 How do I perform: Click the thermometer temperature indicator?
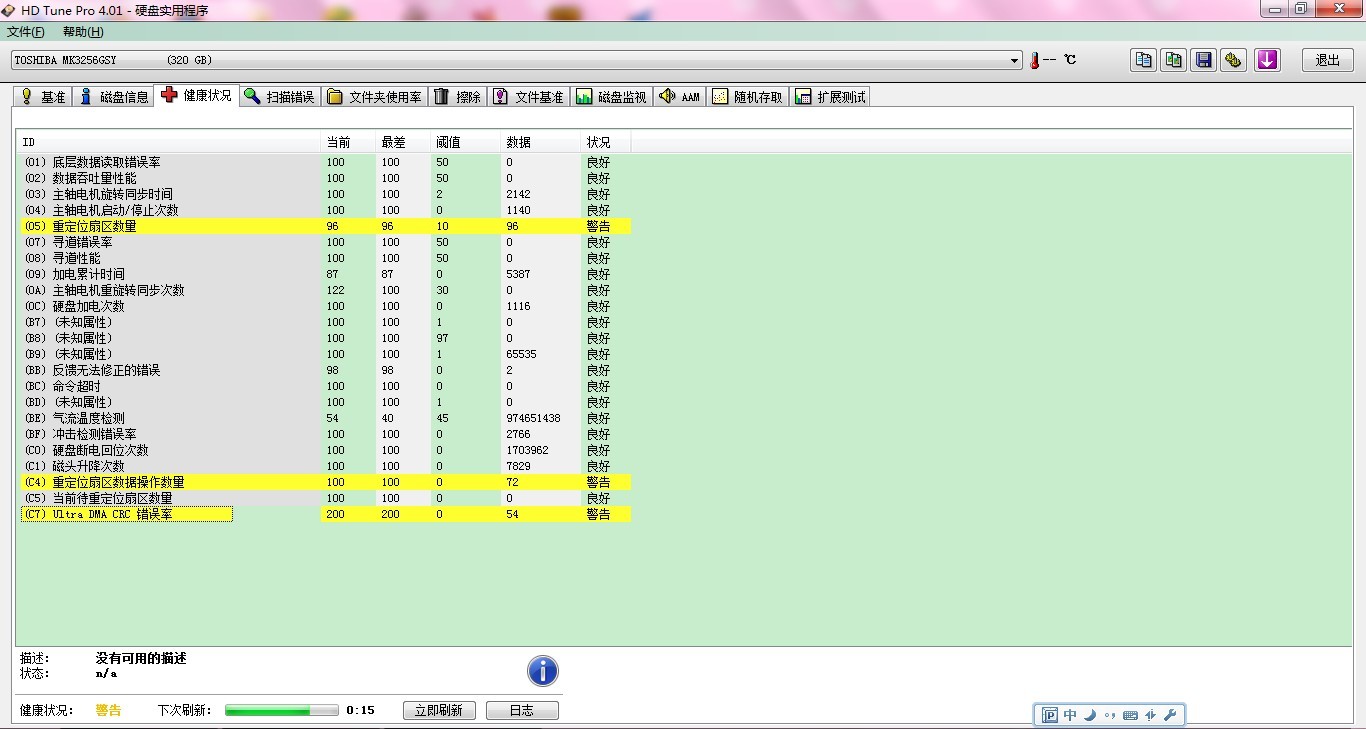(x=1035, y=60)
